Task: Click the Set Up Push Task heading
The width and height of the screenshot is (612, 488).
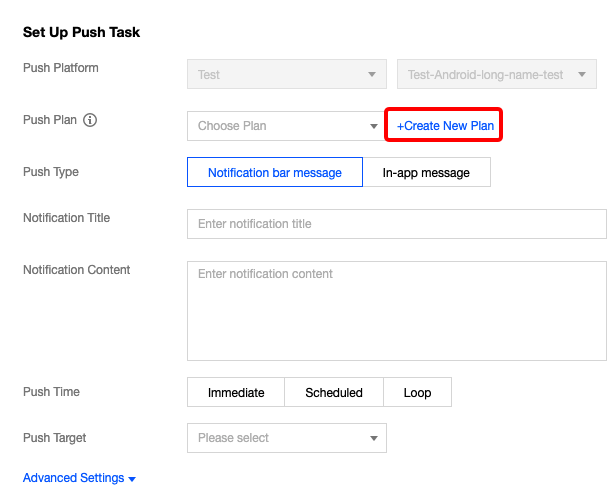Action: (81, 32)
